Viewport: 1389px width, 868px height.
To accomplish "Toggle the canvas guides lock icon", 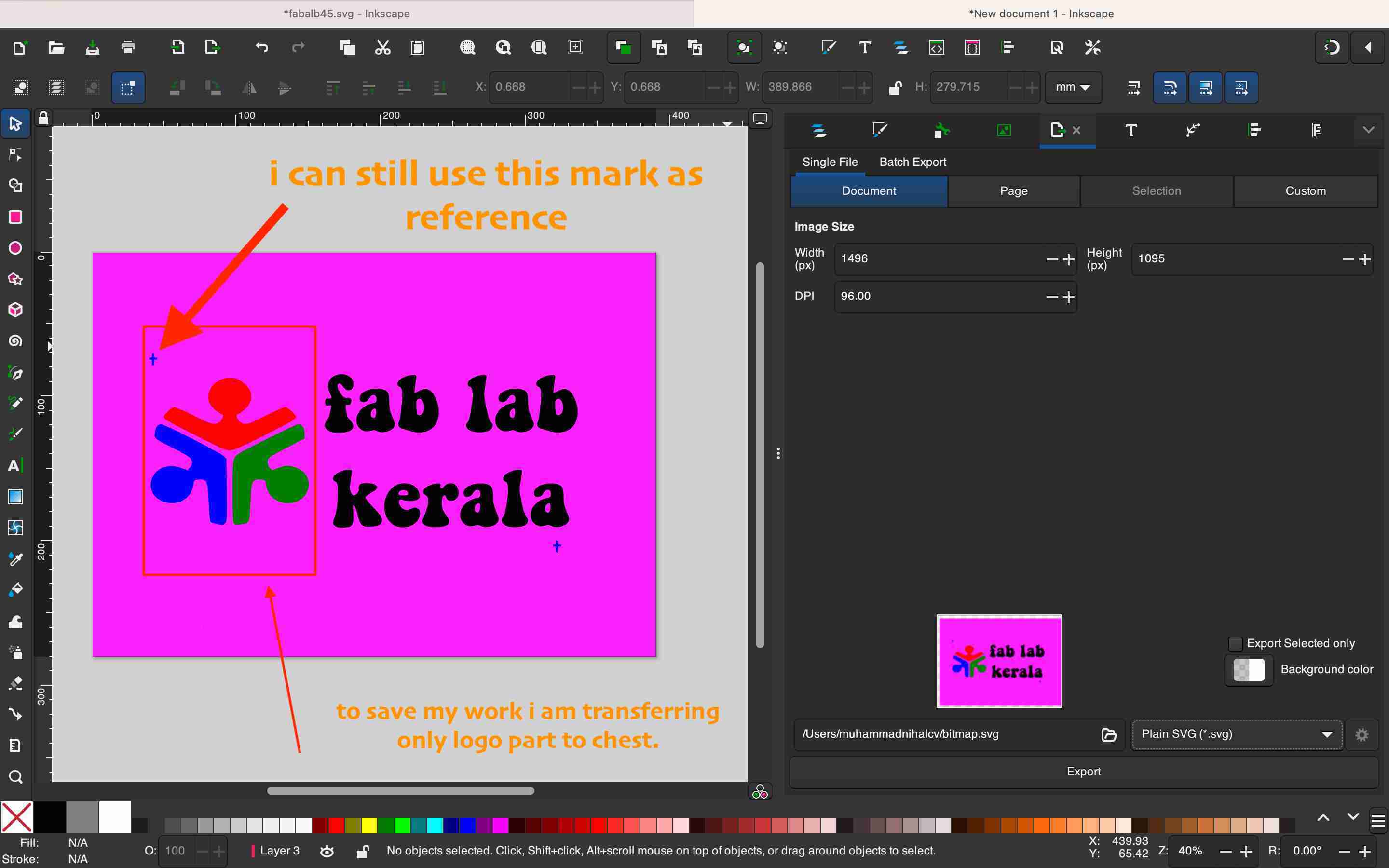I will [x=43, y=118].
